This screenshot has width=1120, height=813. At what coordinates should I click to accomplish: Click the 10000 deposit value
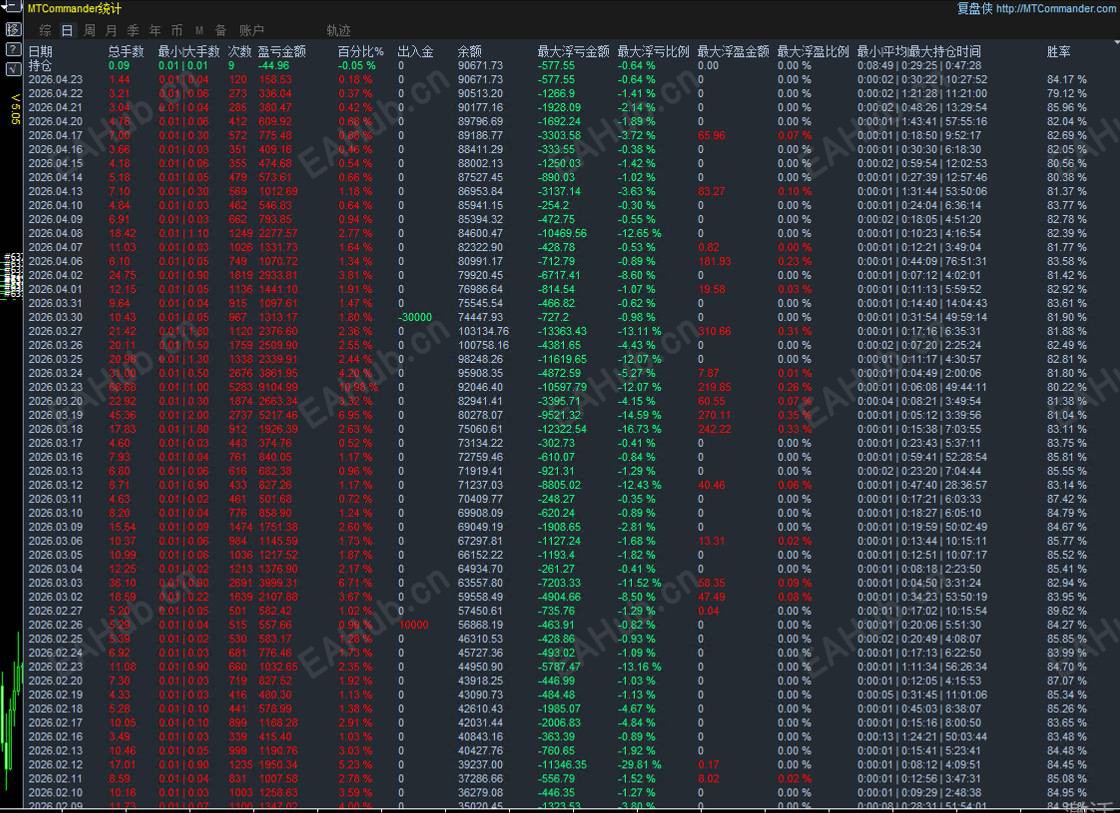[x=414, y=625]
